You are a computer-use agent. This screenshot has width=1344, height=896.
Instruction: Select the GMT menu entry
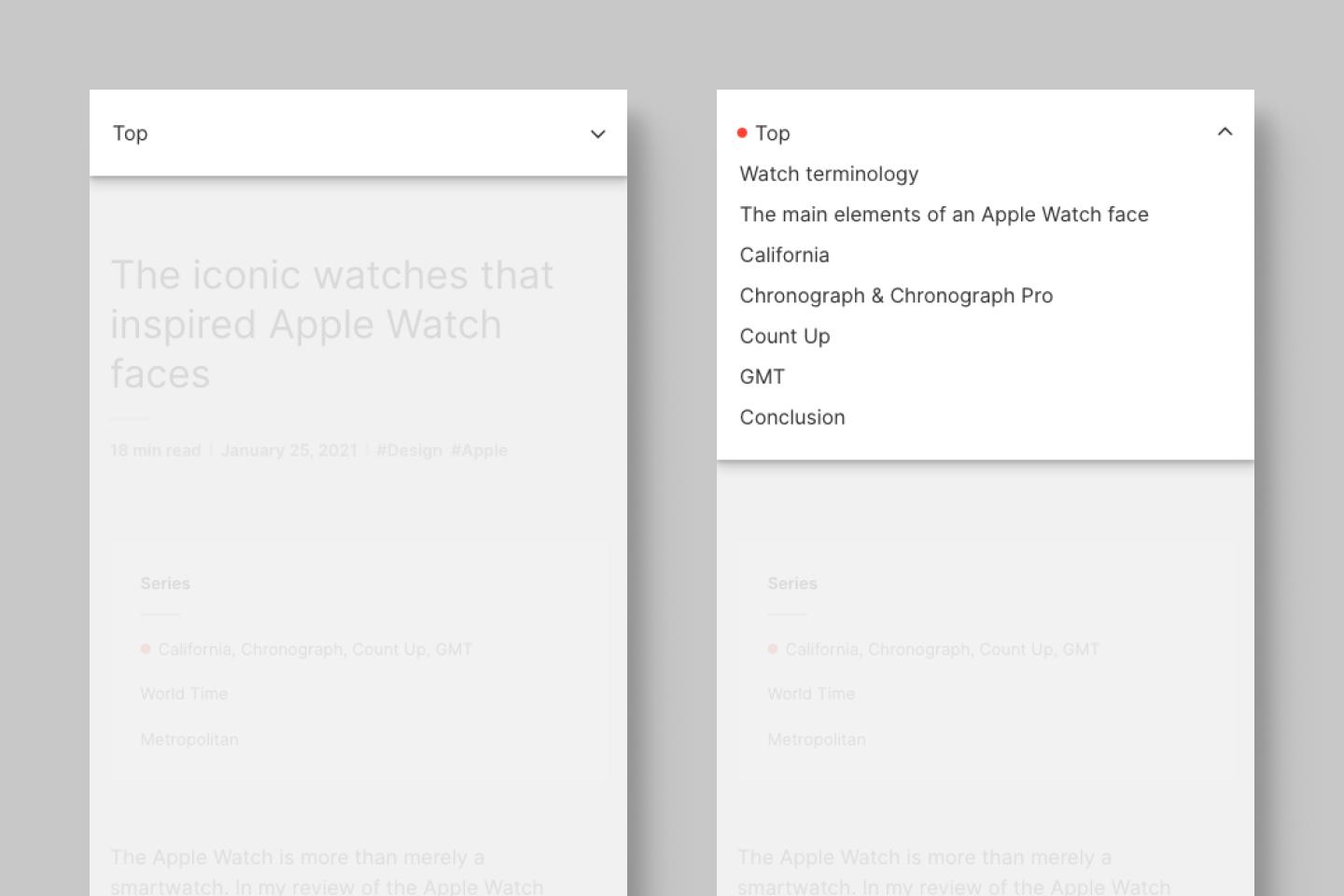[x=762, y=377]
